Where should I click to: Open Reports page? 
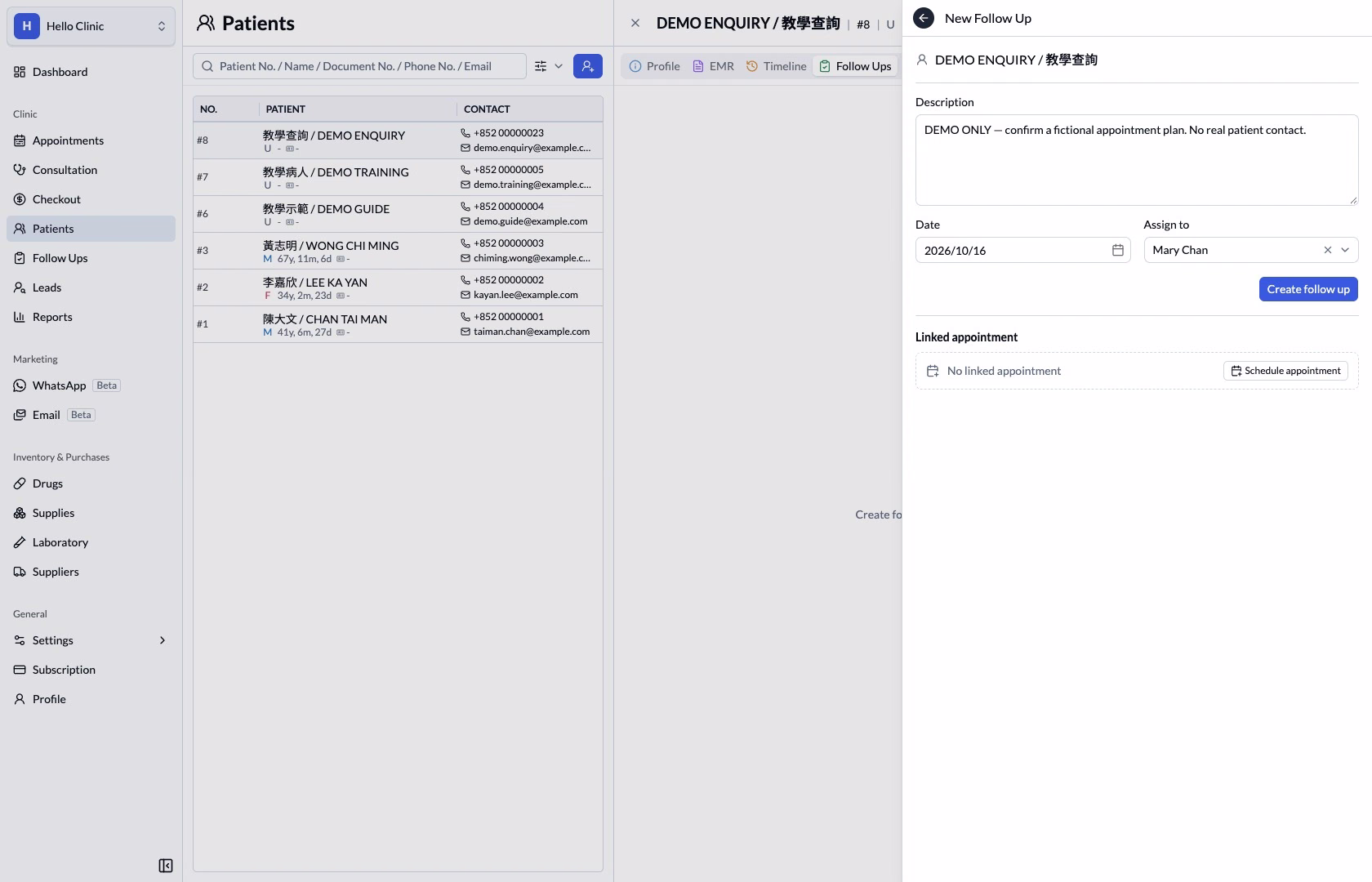91,317
